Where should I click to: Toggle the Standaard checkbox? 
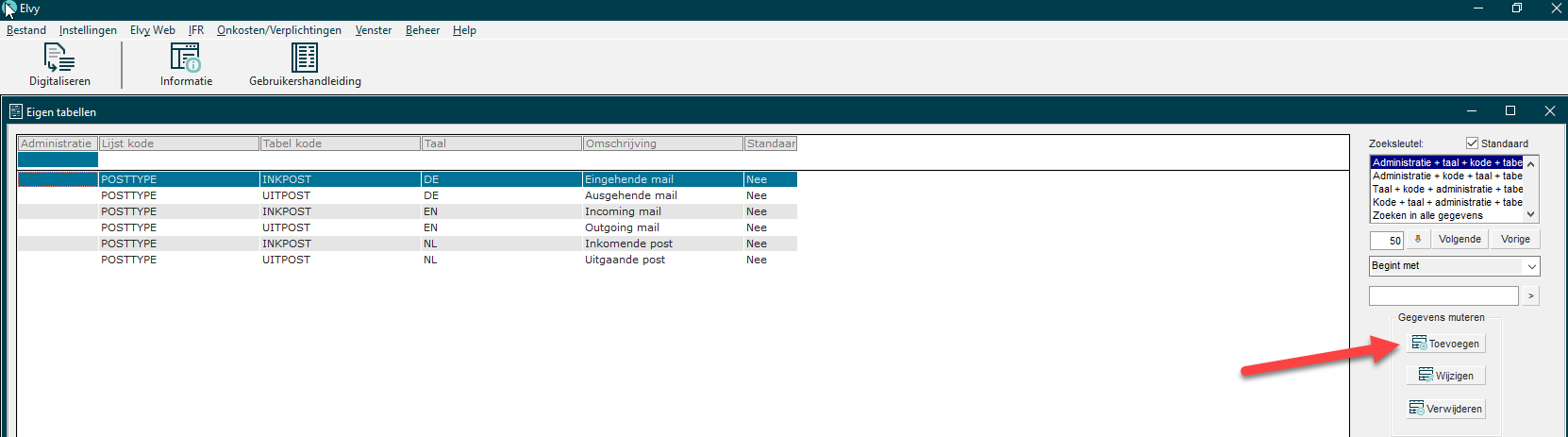(1472, 143)
